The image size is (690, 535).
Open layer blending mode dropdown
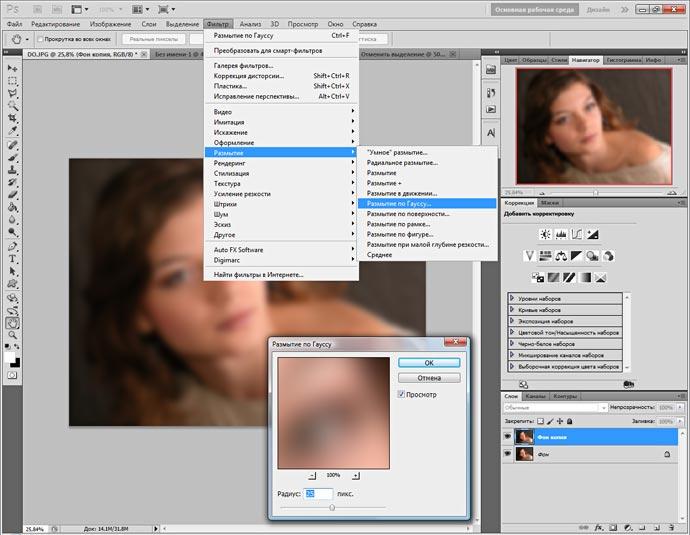pyautogui.click(x=555, y=408)
